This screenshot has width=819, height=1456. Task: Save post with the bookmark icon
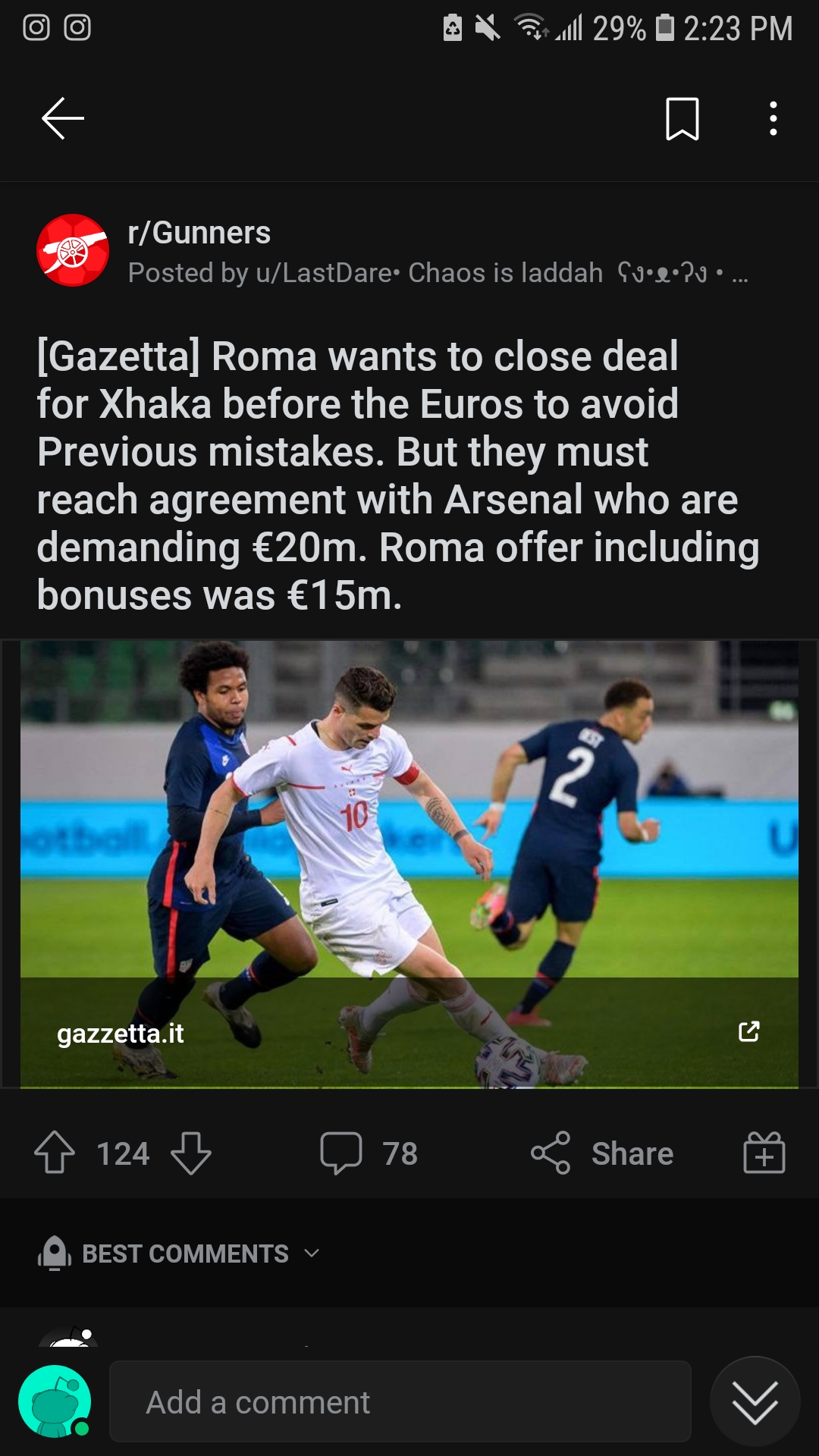click(682, 118)
